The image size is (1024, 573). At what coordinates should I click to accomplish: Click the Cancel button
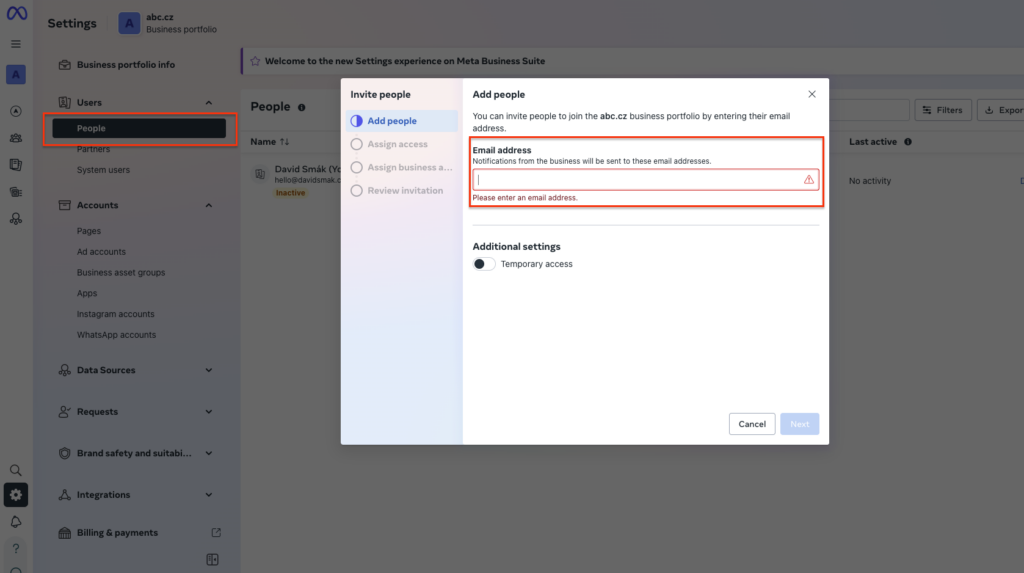pos(752,424)
